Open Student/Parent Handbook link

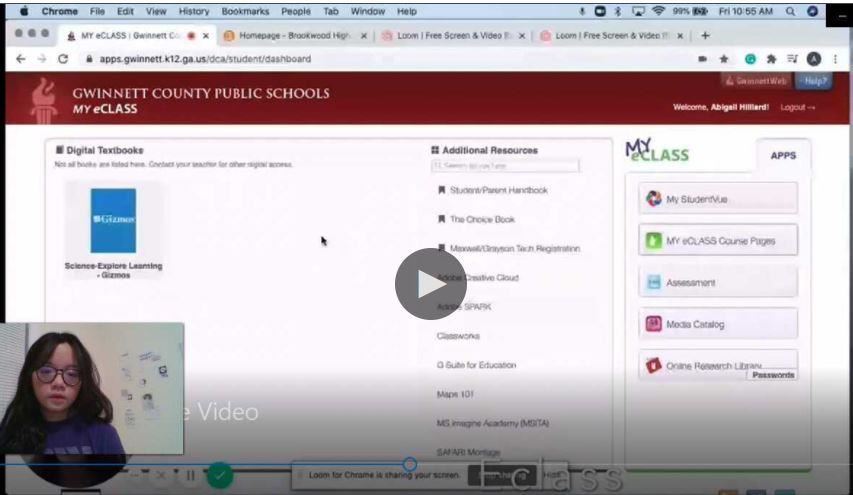click(498, 190)
